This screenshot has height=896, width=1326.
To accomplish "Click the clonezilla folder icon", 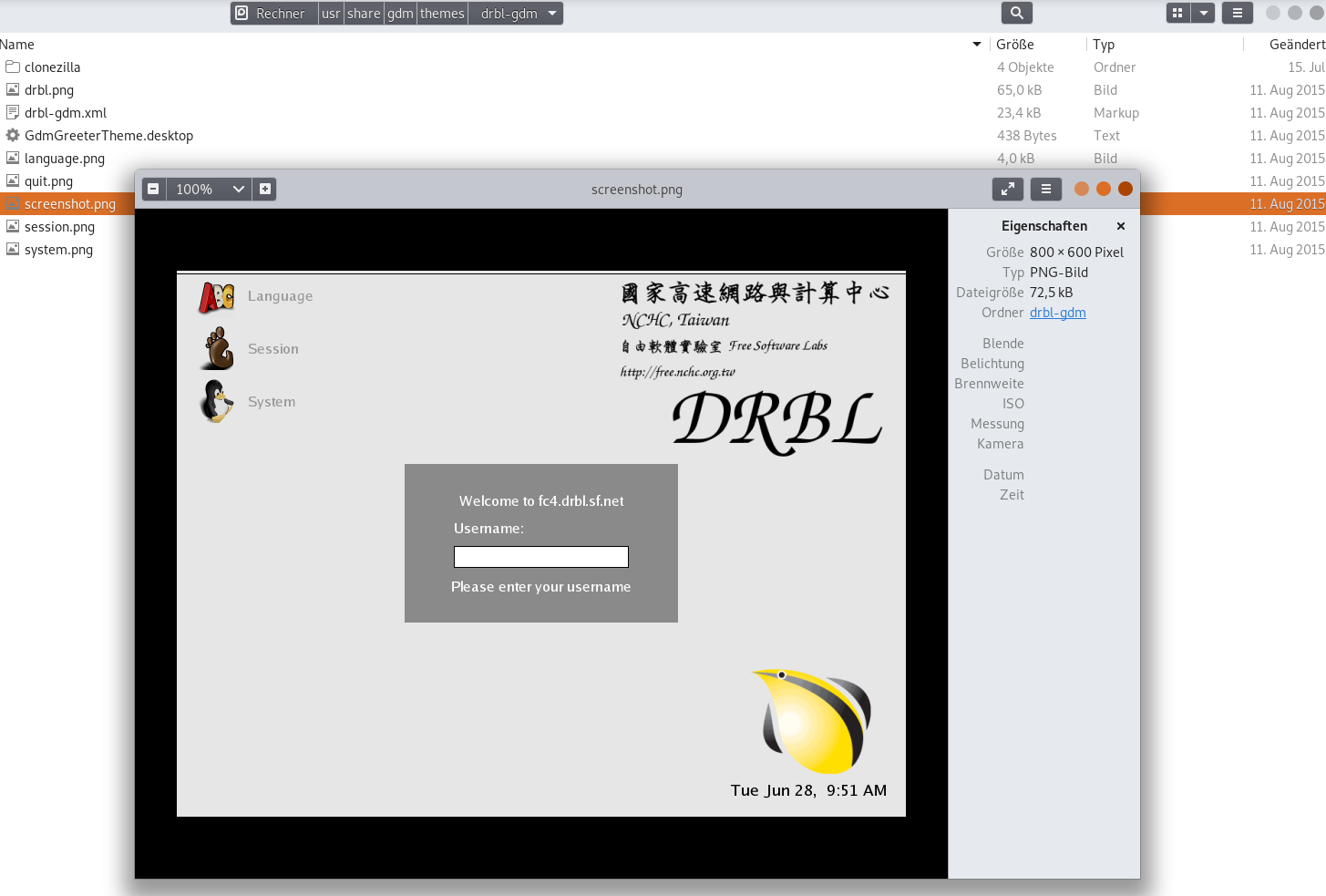I will tap(13, 67).
